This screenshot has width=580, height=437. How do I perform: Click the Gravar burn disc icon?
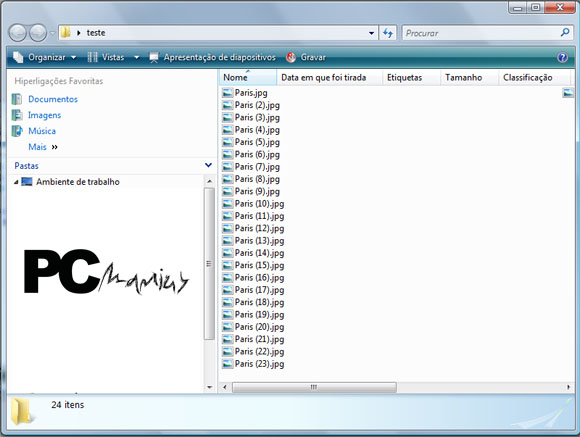pos(291,57)
